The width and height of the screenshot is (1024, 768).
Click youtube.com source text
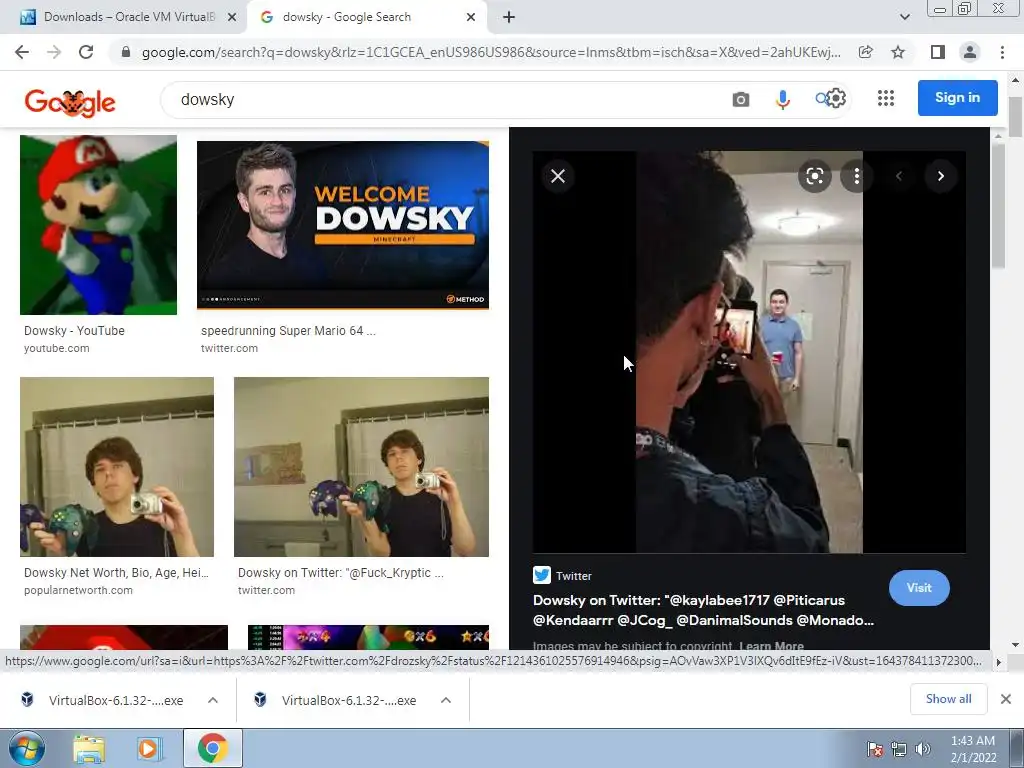57,348
